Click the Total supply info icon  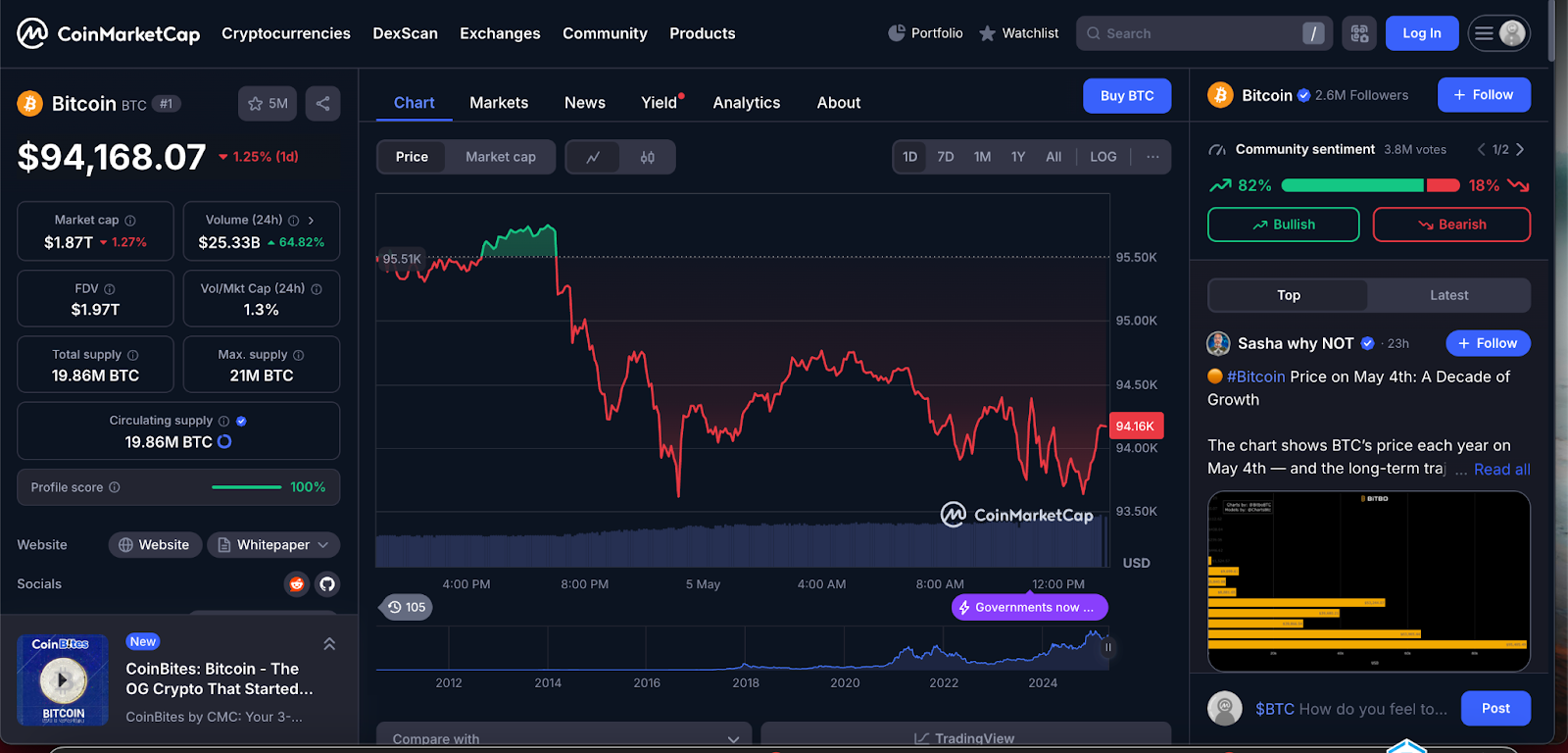[133, 355]
